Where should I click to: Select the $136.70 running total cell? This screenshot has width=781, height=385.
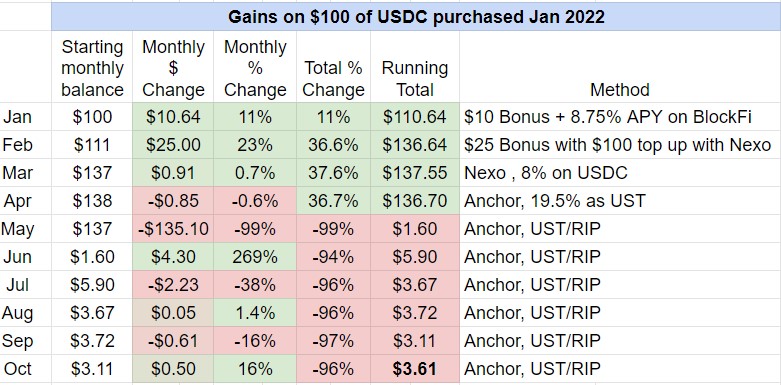(x=414, y=201)
